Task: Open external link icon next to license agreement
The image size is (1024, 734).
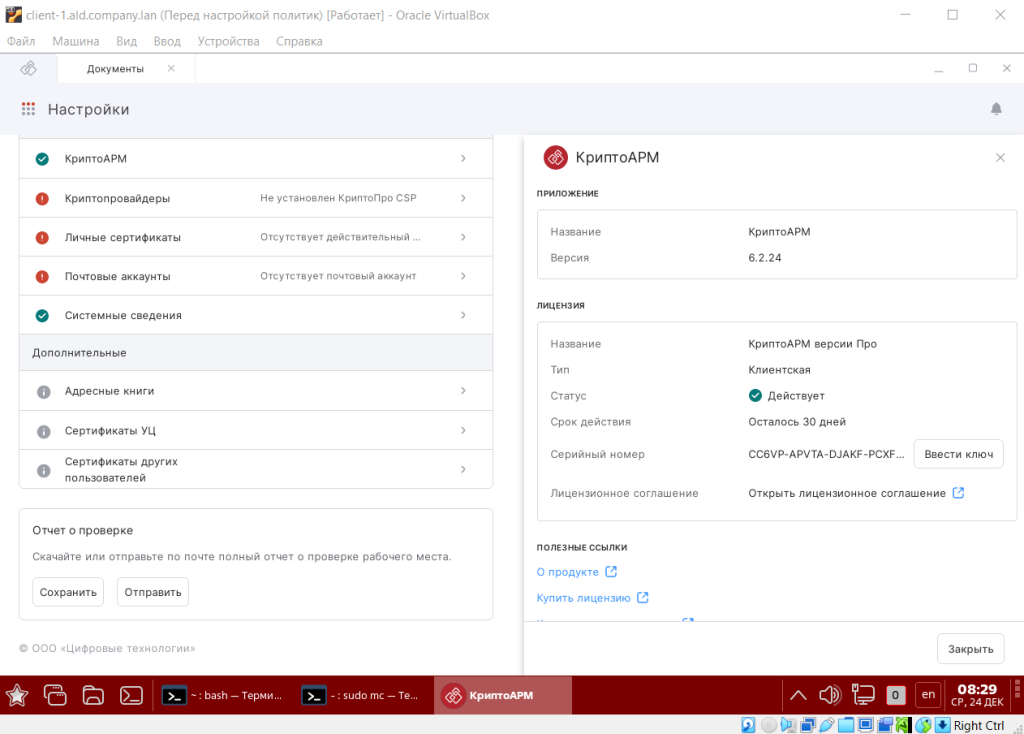Action: pos(958,493)
